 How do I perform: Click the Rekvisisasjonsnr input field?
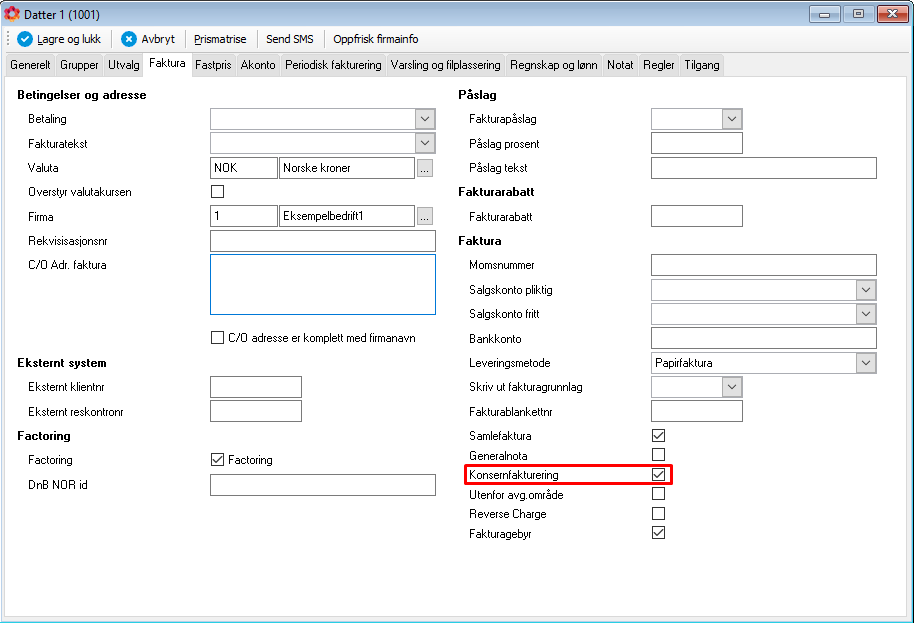[323, 241]
